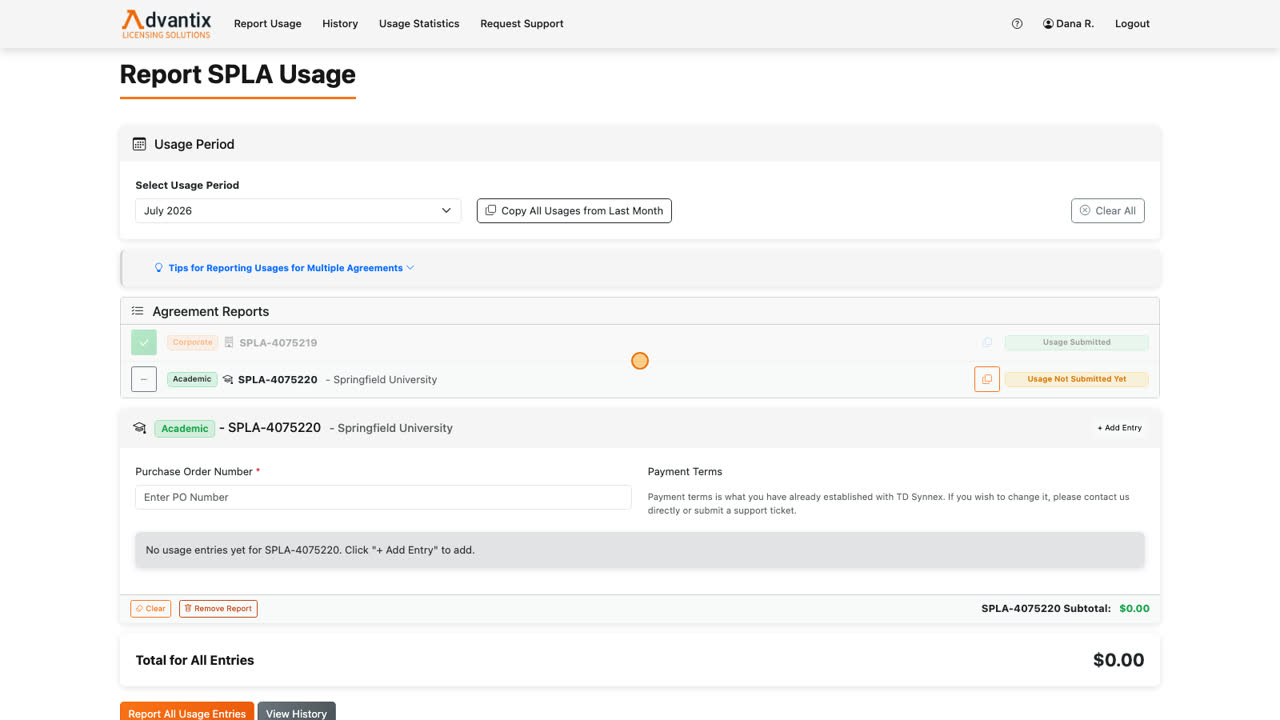Click the Academic tag in the agreement row

(192, 380)
